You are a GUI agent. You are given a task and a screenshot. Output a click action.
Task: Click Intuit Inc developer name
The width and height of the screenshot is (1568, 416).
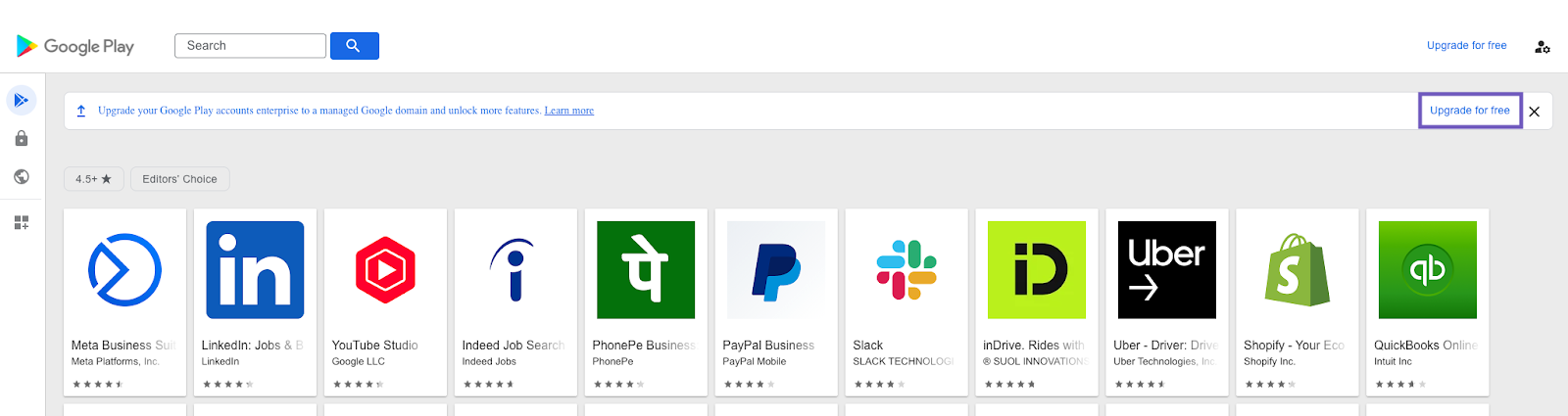pyautogui.click(x=1393, y=361)
